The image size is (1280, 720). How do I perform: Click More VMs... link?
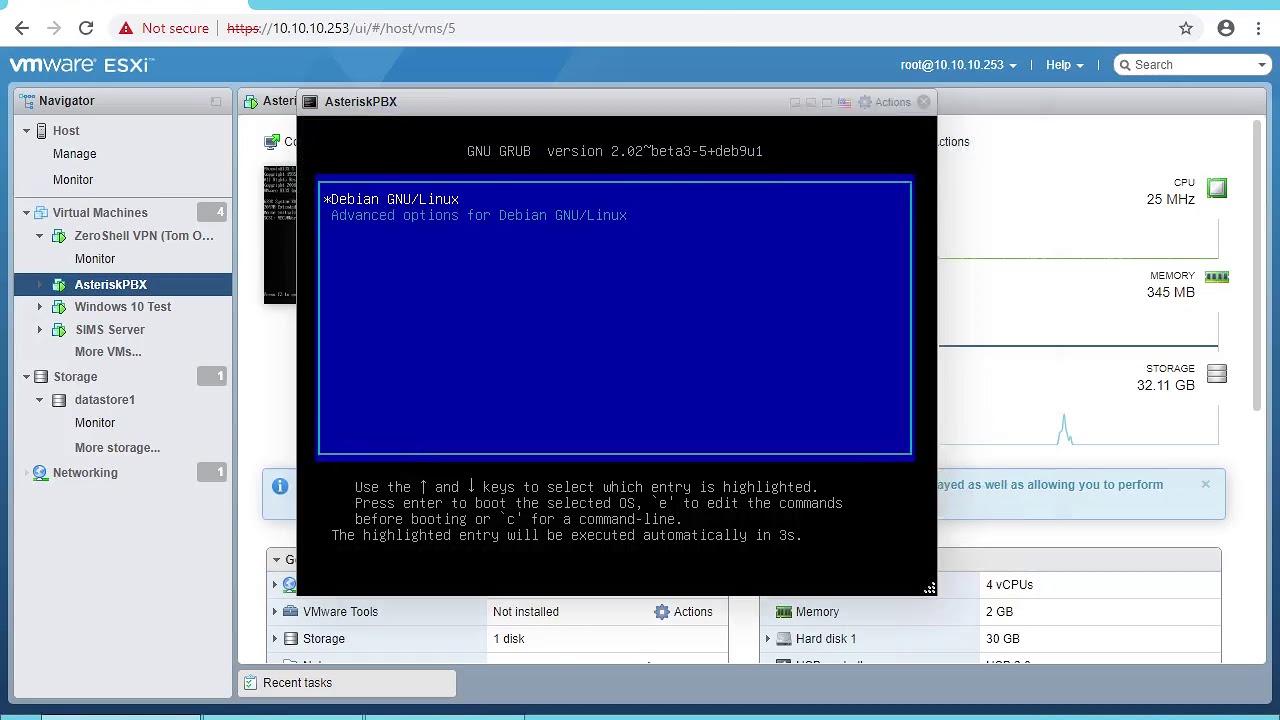point(108,352)
